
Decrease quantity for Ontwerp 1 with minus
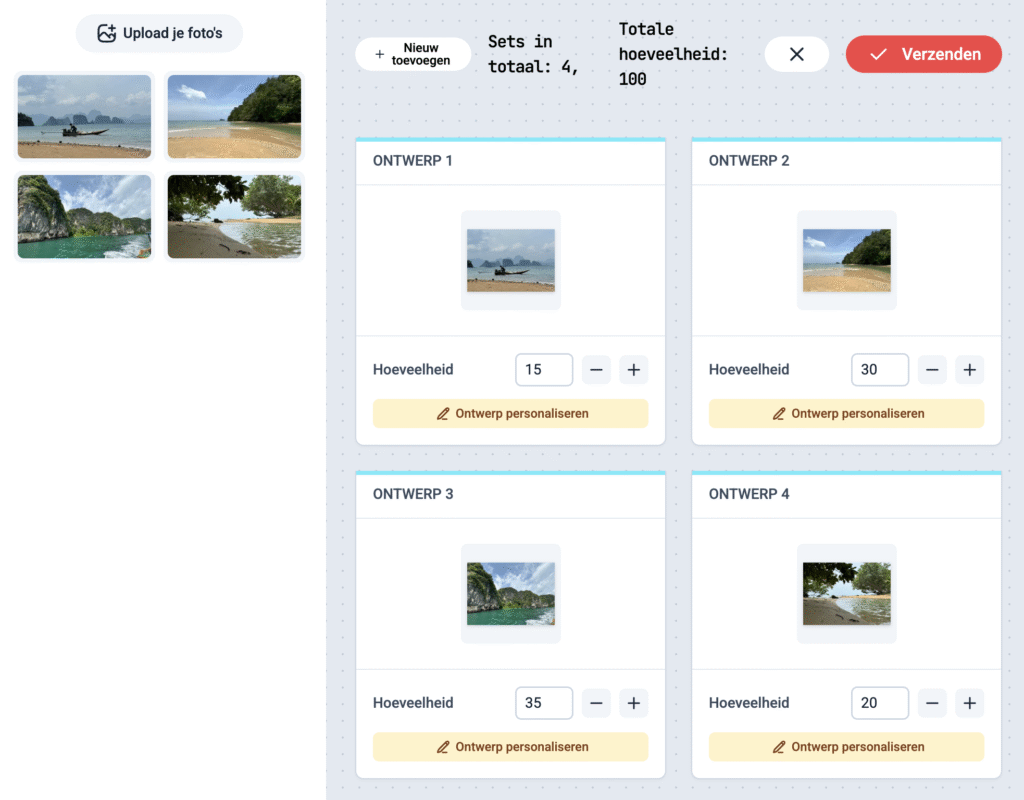point(596,370)
